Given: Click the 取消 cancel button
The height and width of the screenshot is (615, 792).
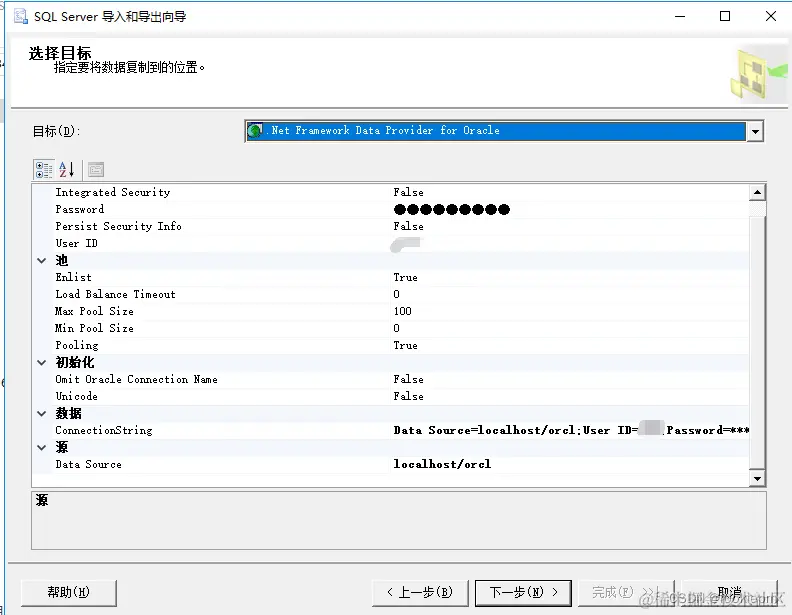Looking at the screenshot, I should pos(729,592).
